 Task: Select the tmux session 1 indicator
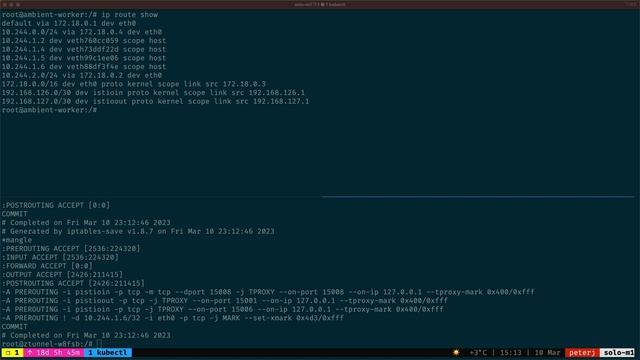tap(12, 353)
